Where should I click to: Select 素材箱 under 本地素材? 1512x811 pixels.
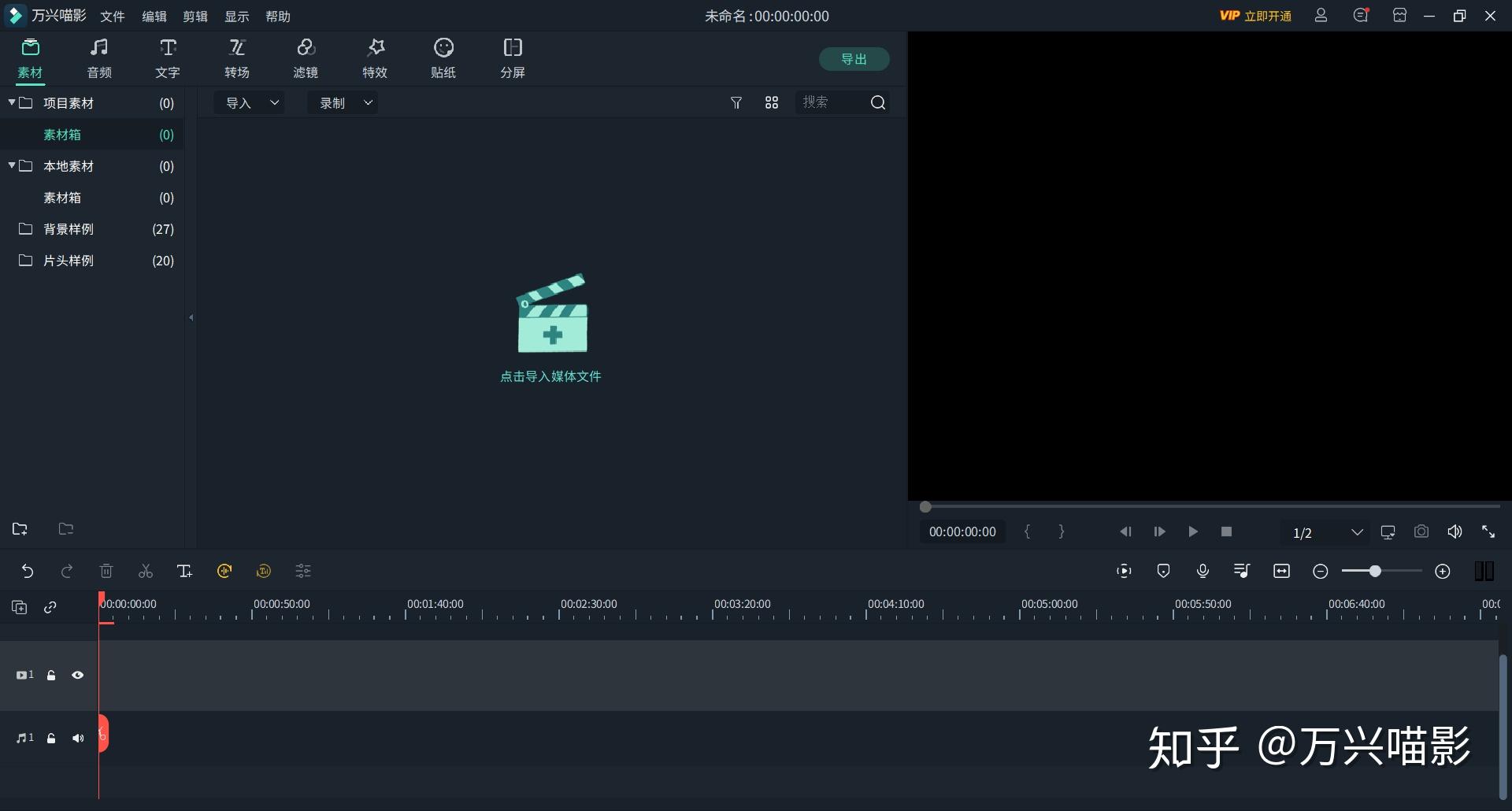[92, 198]
